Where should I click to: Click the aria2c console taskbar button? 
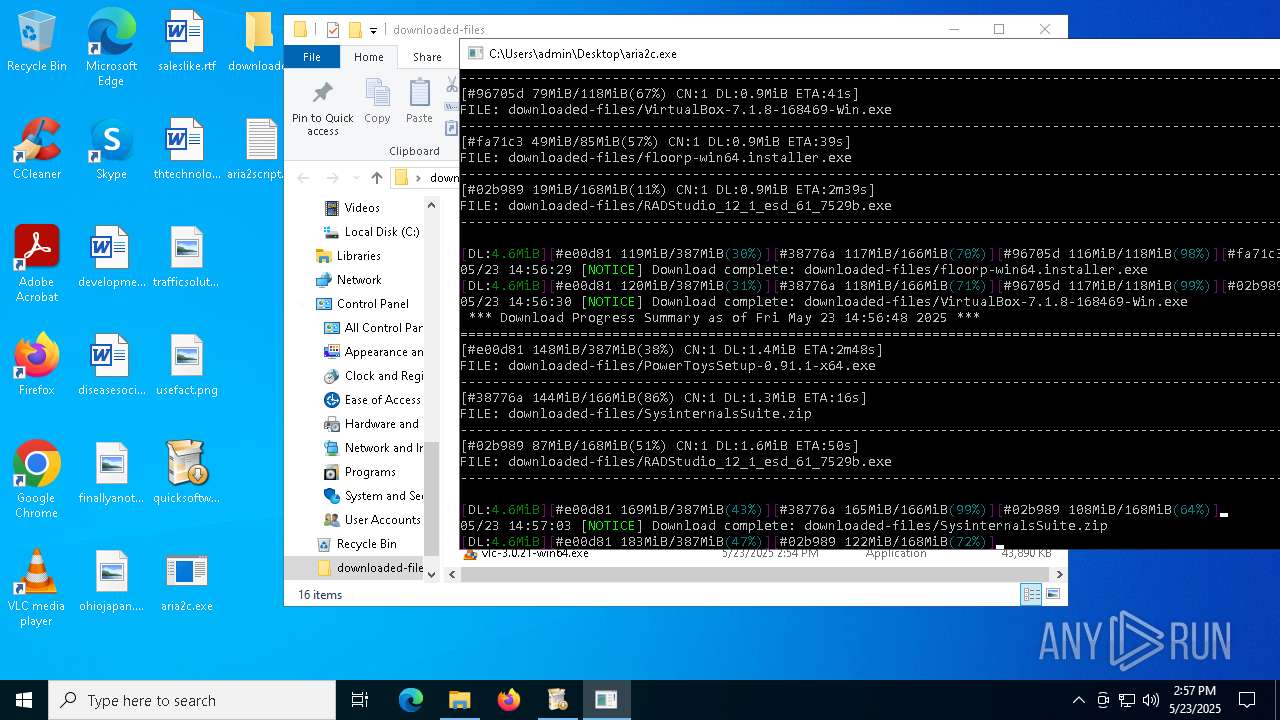[x=606, y=700]
